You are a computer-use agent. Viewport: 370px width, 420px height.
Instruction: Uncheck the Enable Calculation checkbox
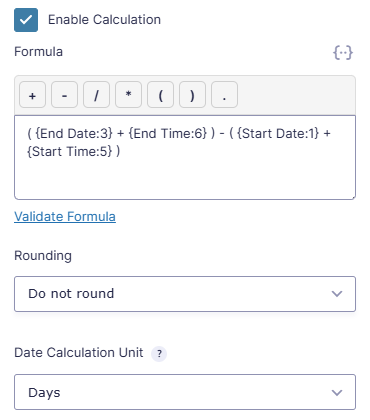click(26, 20)
